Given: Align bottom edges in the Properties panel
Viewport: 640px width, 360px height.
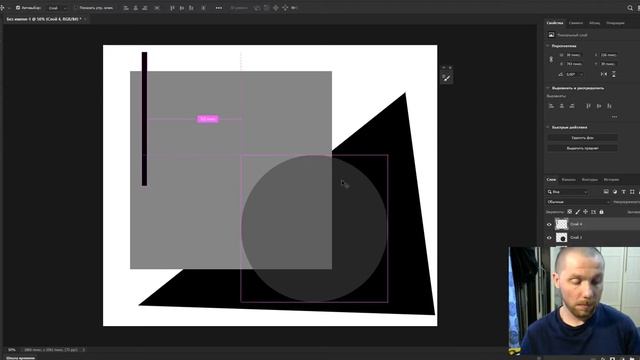Looking at the screenshot, I should (x=609, y=106).
